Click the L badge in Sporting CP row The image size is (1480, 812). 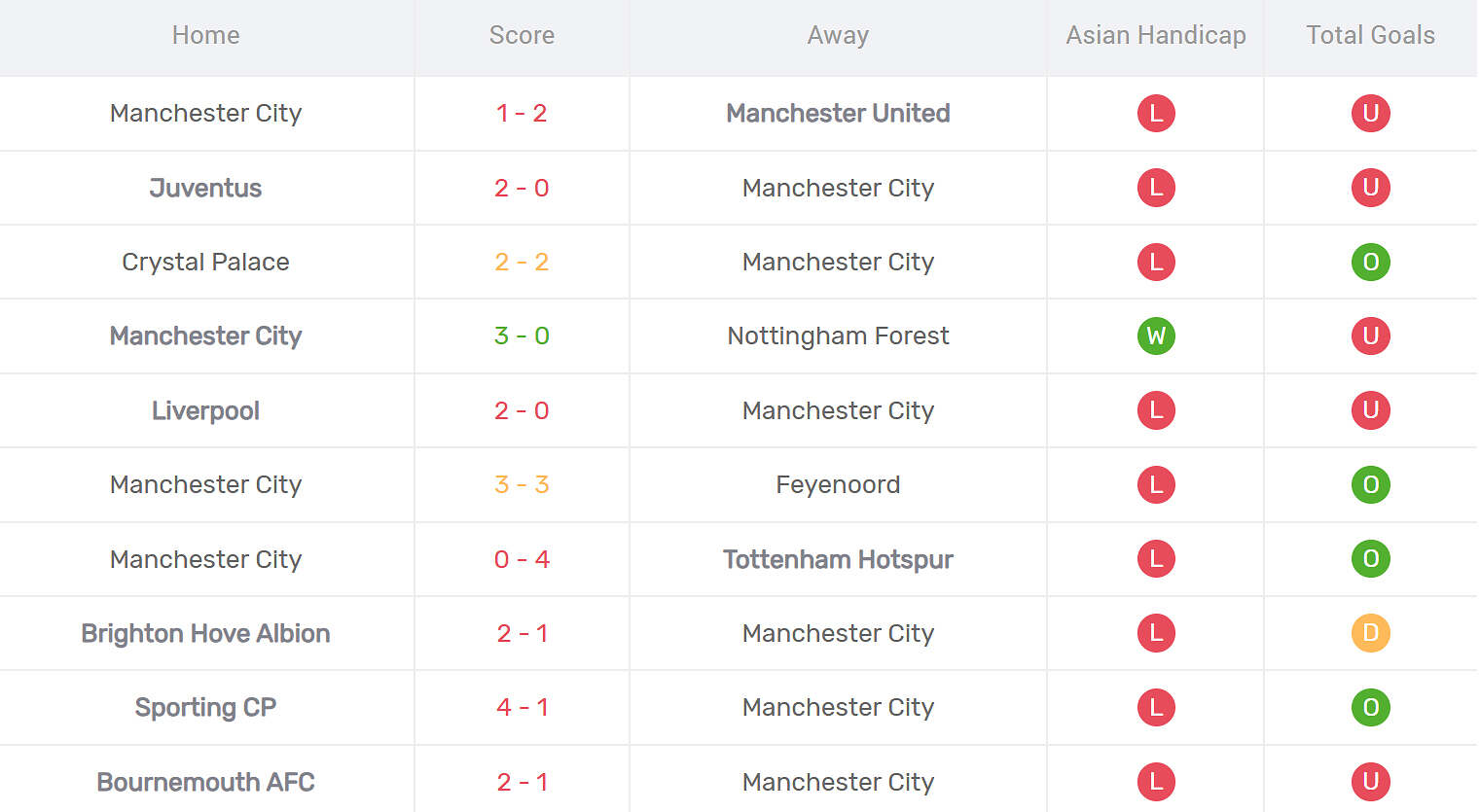pyautogui.click(x=1156, y=707)
